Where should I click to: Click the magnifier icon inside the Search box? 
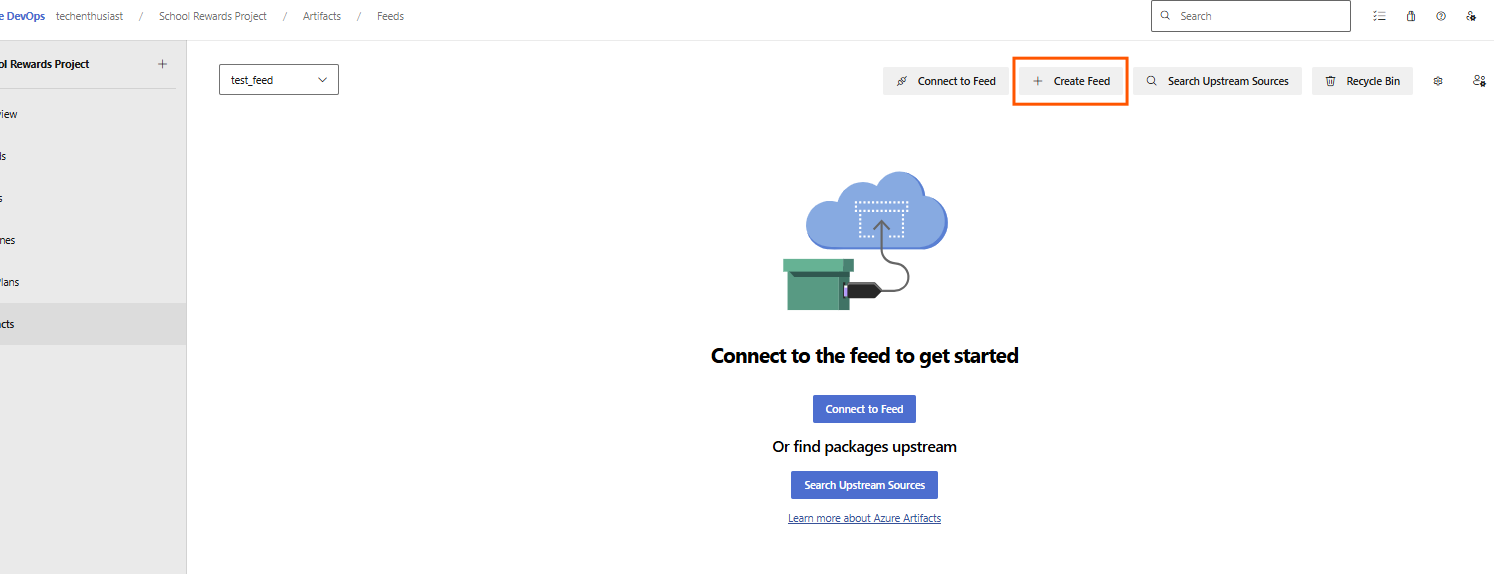[x=1166, y=16]
